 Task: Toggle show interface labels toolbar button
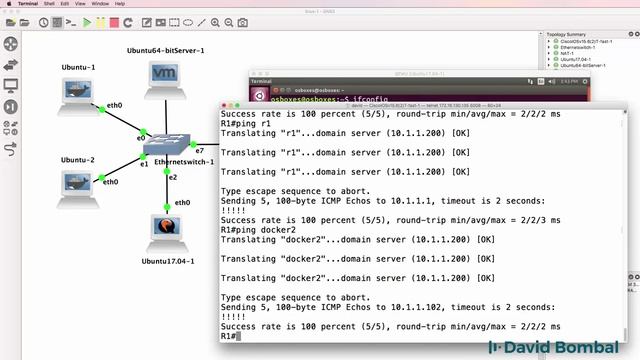coord(57,23)
